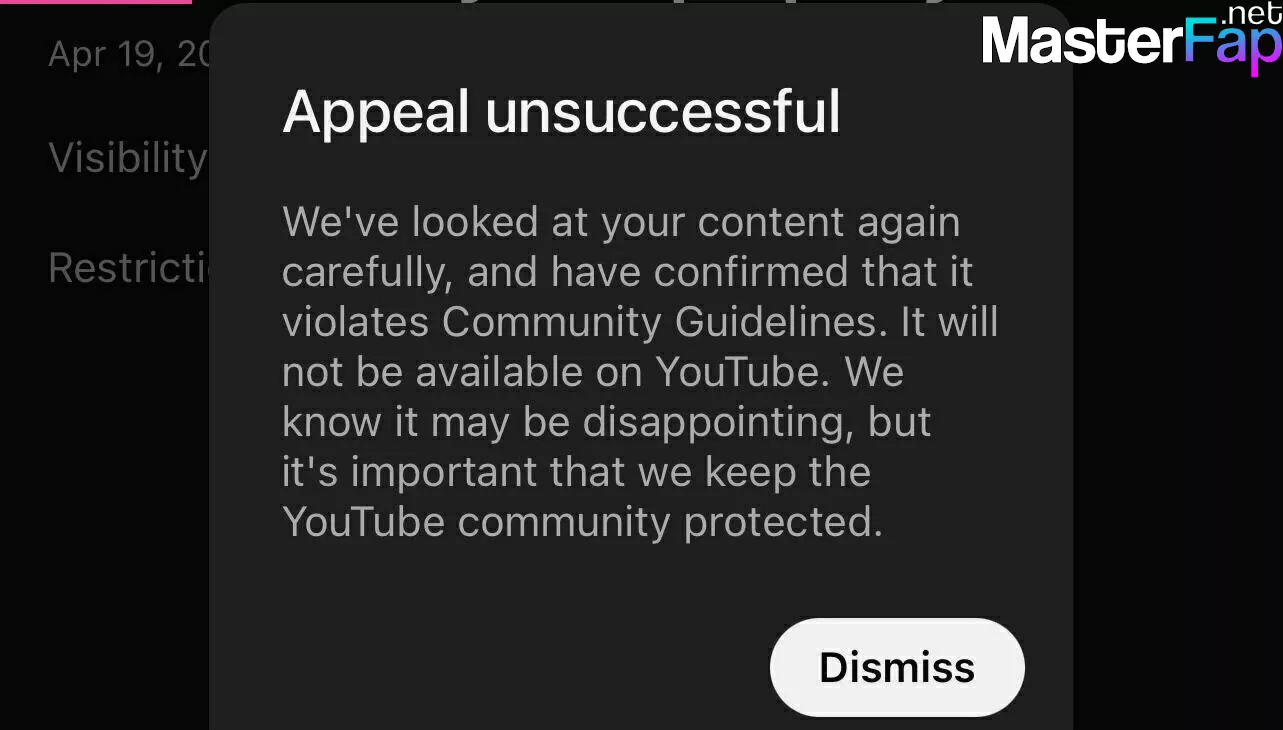Open the Visibility row behind the dialog
Viewport: 1283px width, 730px height.
click(x=128, y=158)
